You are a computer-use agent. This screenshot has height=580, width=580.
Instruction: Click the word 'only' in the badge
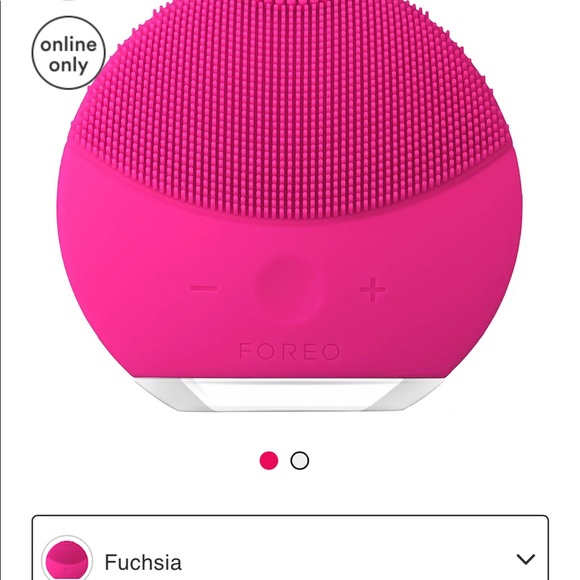pos(68,66)
